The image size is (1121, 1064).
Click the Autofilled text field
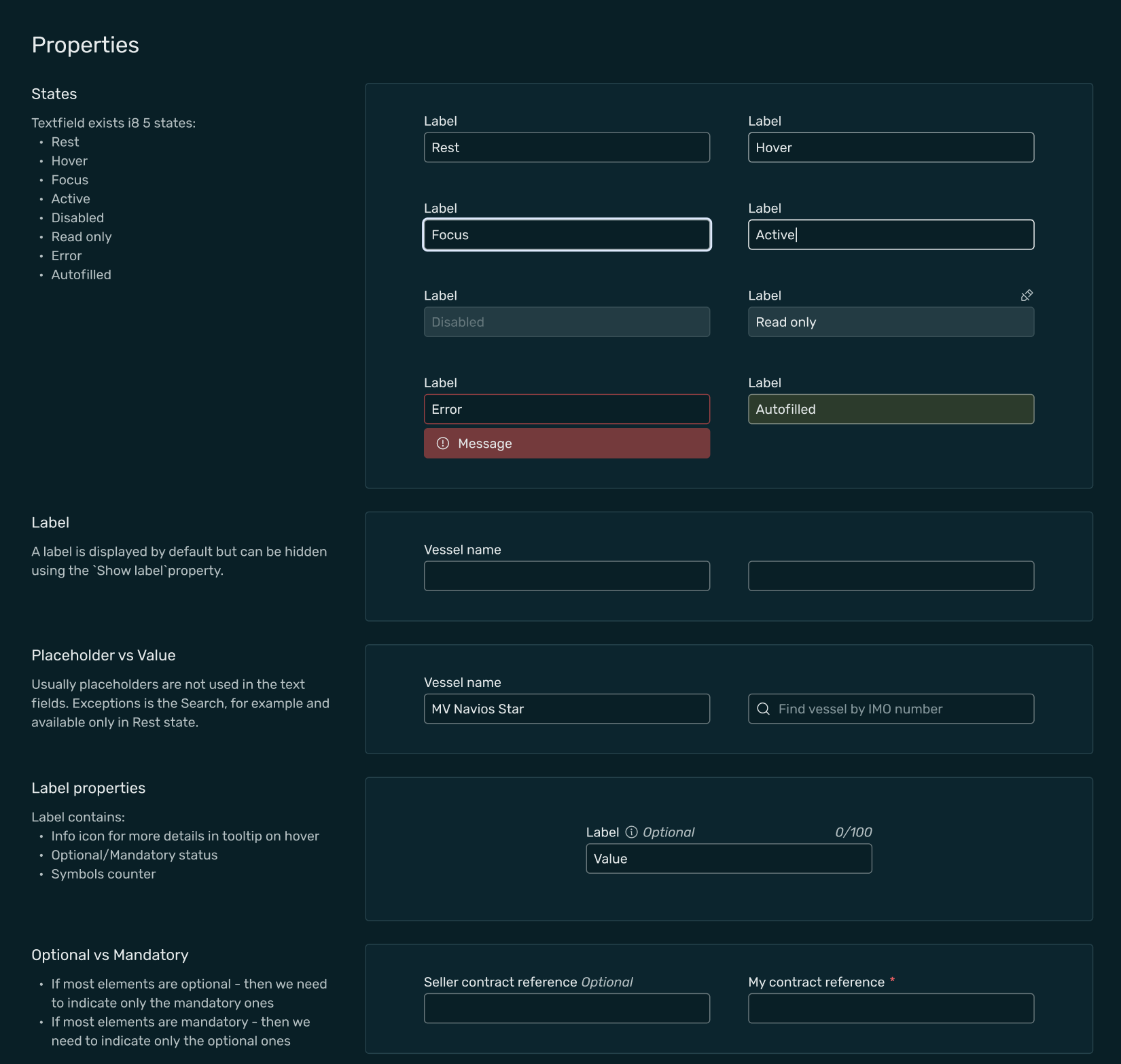click(891, 409)
